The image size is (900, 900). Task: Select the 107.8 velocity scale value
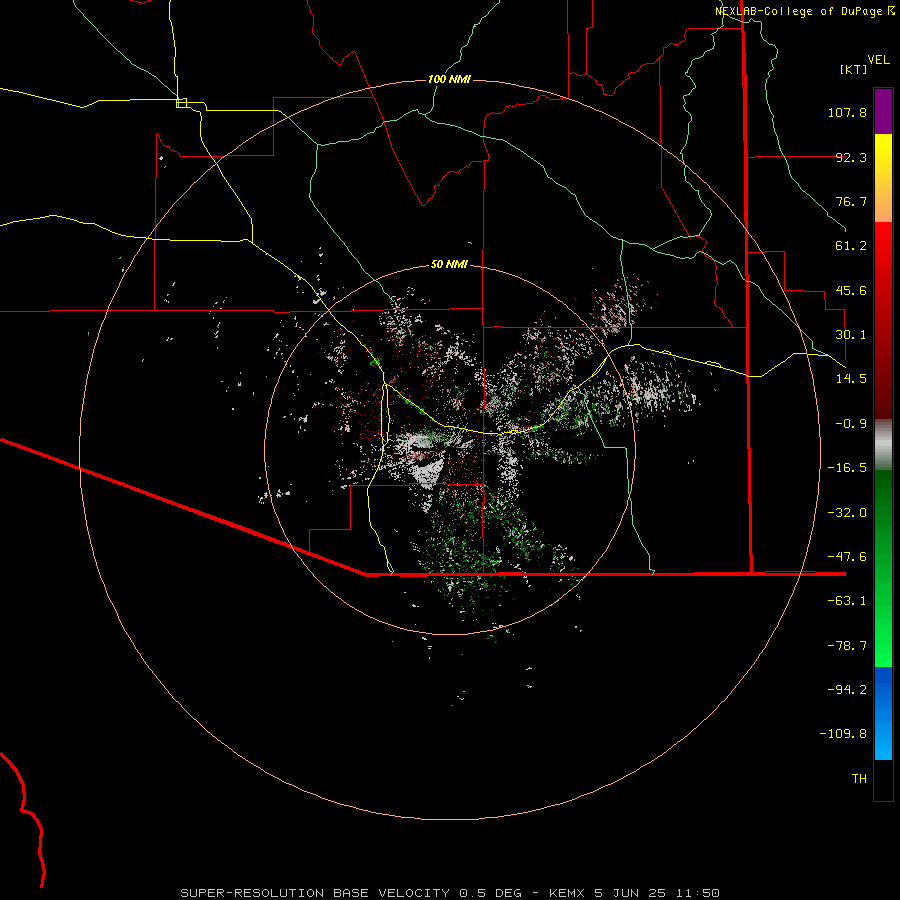point(847,112)
